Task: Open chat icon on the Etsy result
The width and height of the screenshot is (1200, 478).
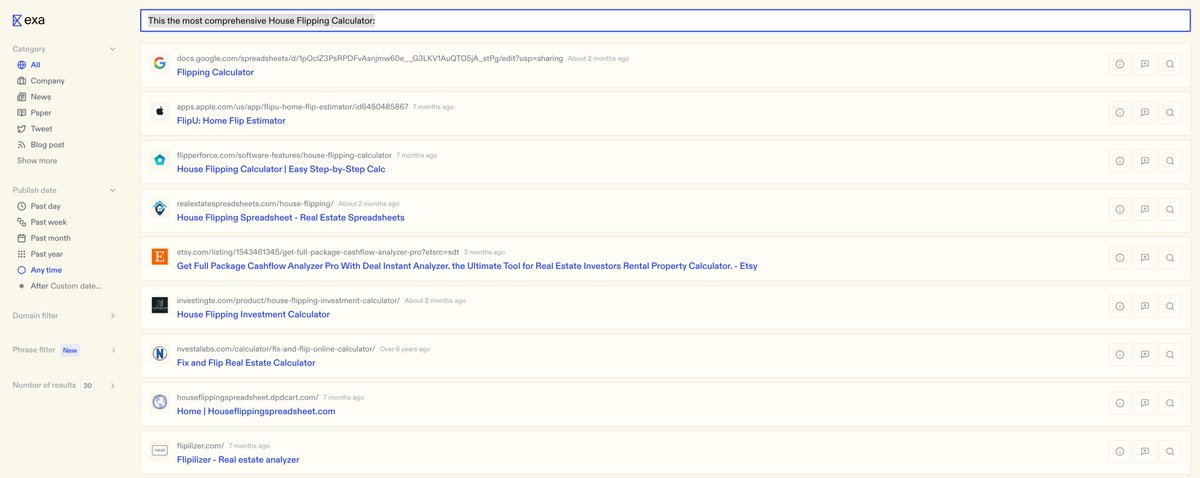Action: 1144,258
